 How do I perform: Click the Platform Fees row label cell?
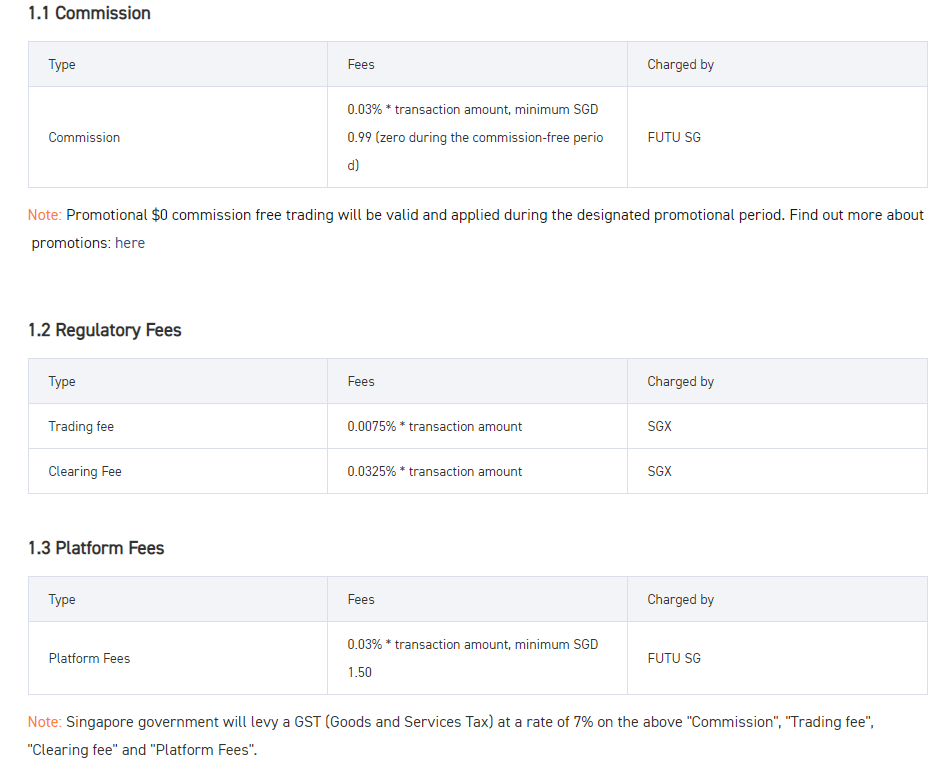click(89, 658)
